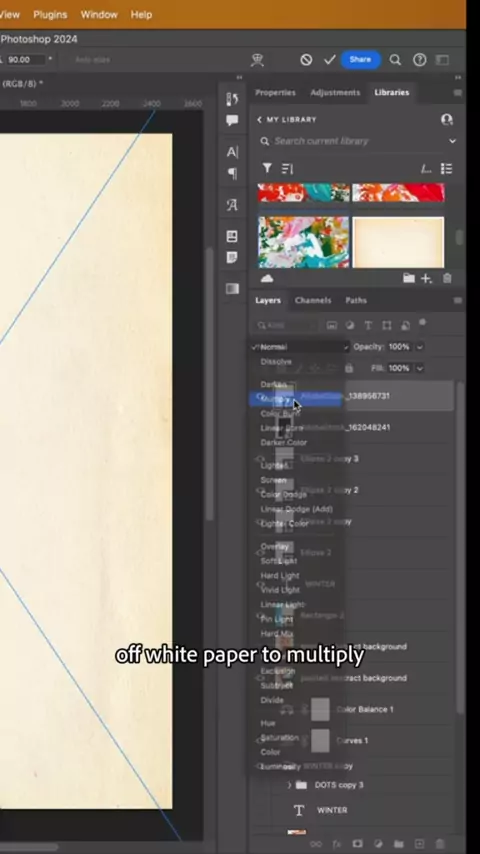Switch to the Paths tab
Image resolution: width=480 pixels, height=854 pixels.
click(x=356, y=301)
